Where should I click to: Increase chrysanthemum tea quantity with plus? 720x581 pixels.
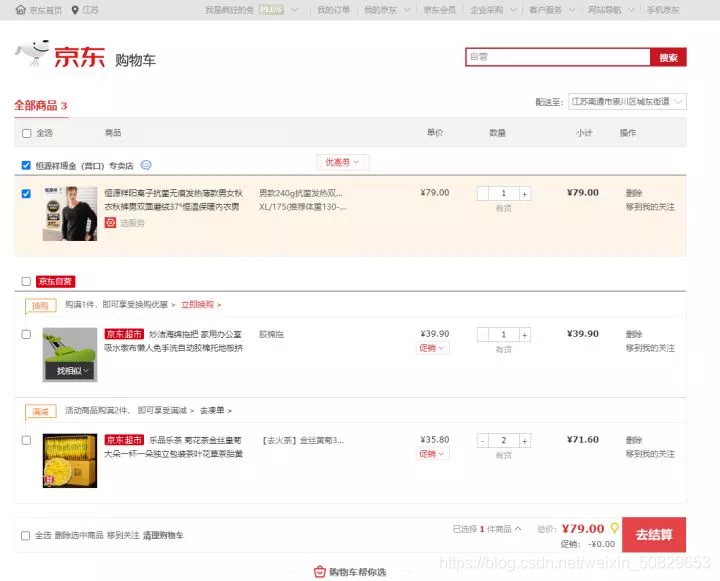(x=524, y=440)
